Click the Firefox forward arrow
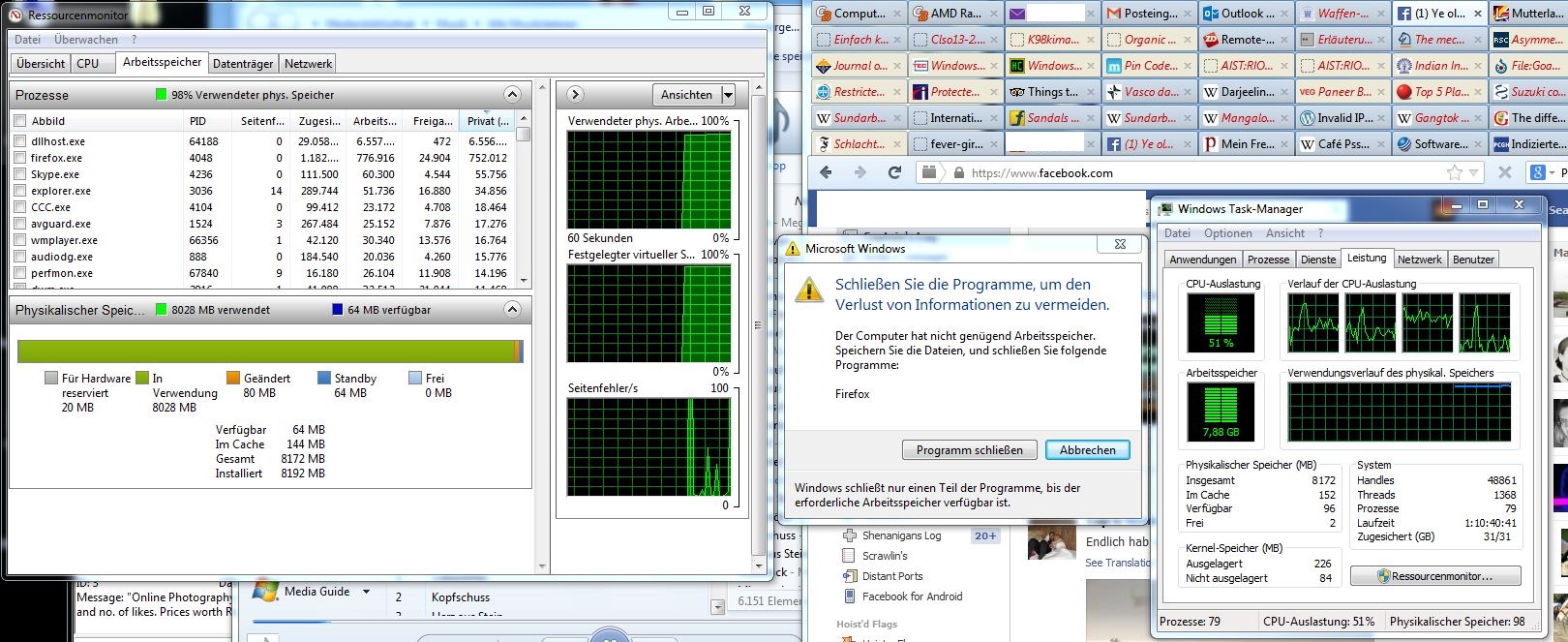This screenshot has height=642, width=1568. tap(860, 172)
